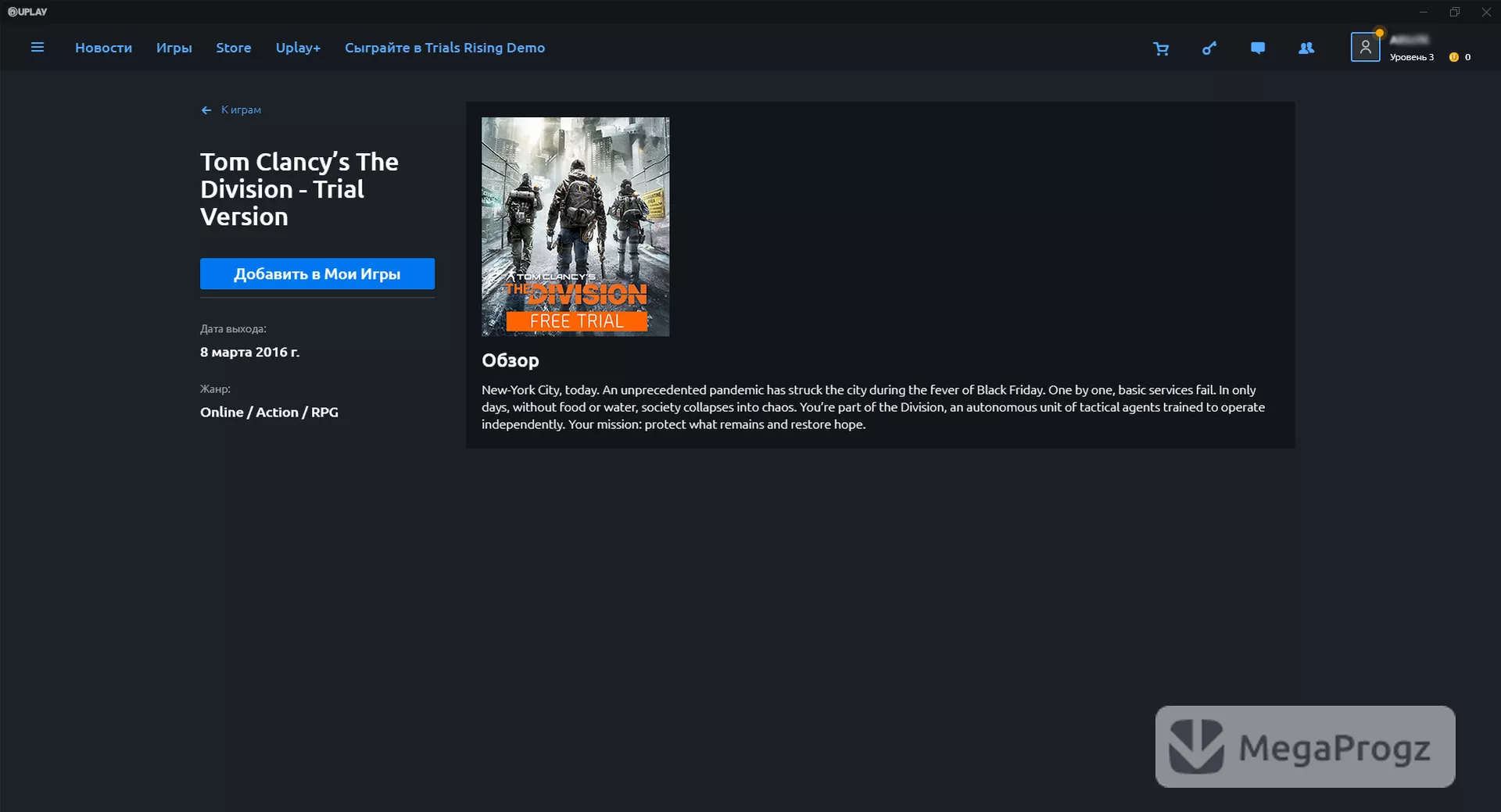Screen dimensions: 1501x812
Task: Click The Division Free Trial cover art
Action: click(575, 227)
